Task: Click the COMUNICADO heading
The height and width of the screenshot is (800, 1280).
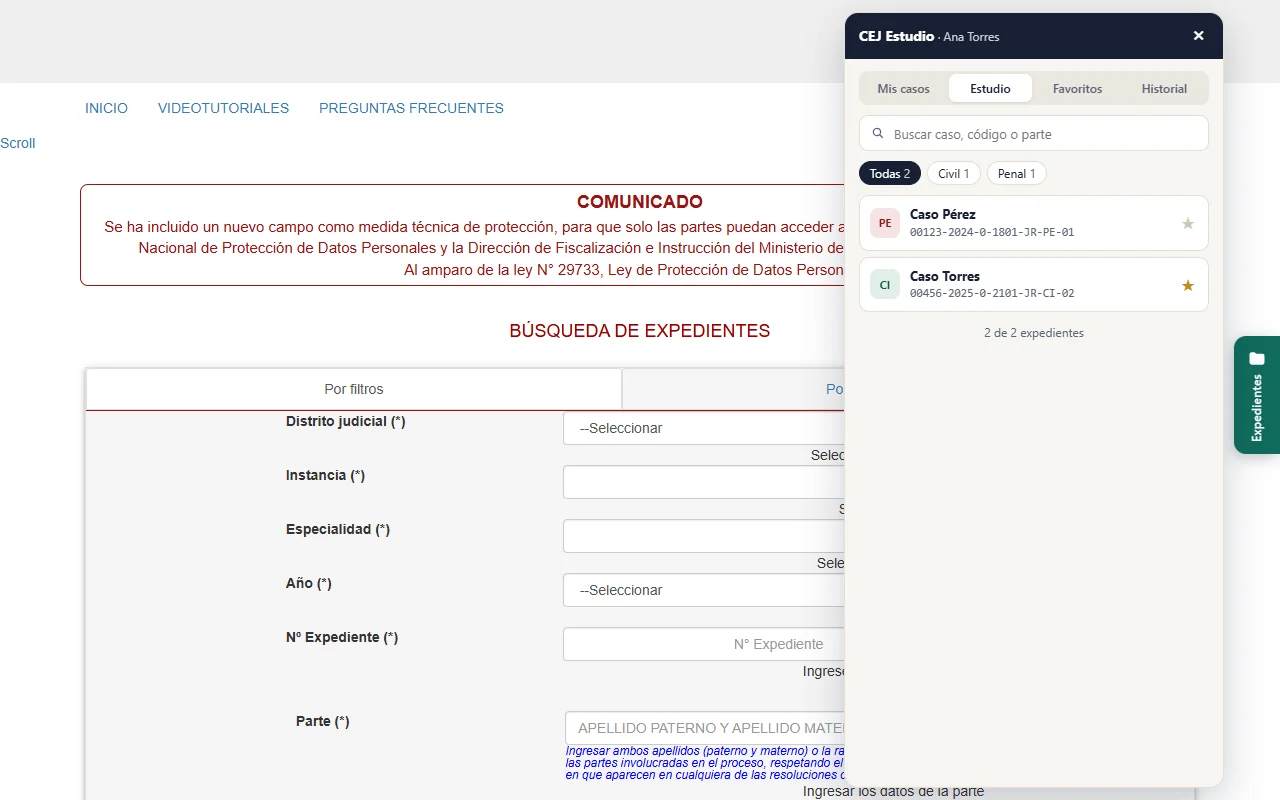Action: pos(640,202)
